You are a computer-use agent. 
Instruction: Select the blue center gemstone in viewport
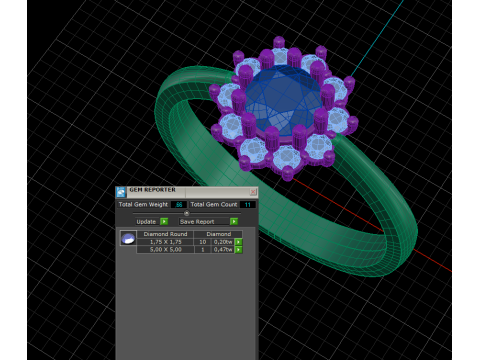click(283, 100)
